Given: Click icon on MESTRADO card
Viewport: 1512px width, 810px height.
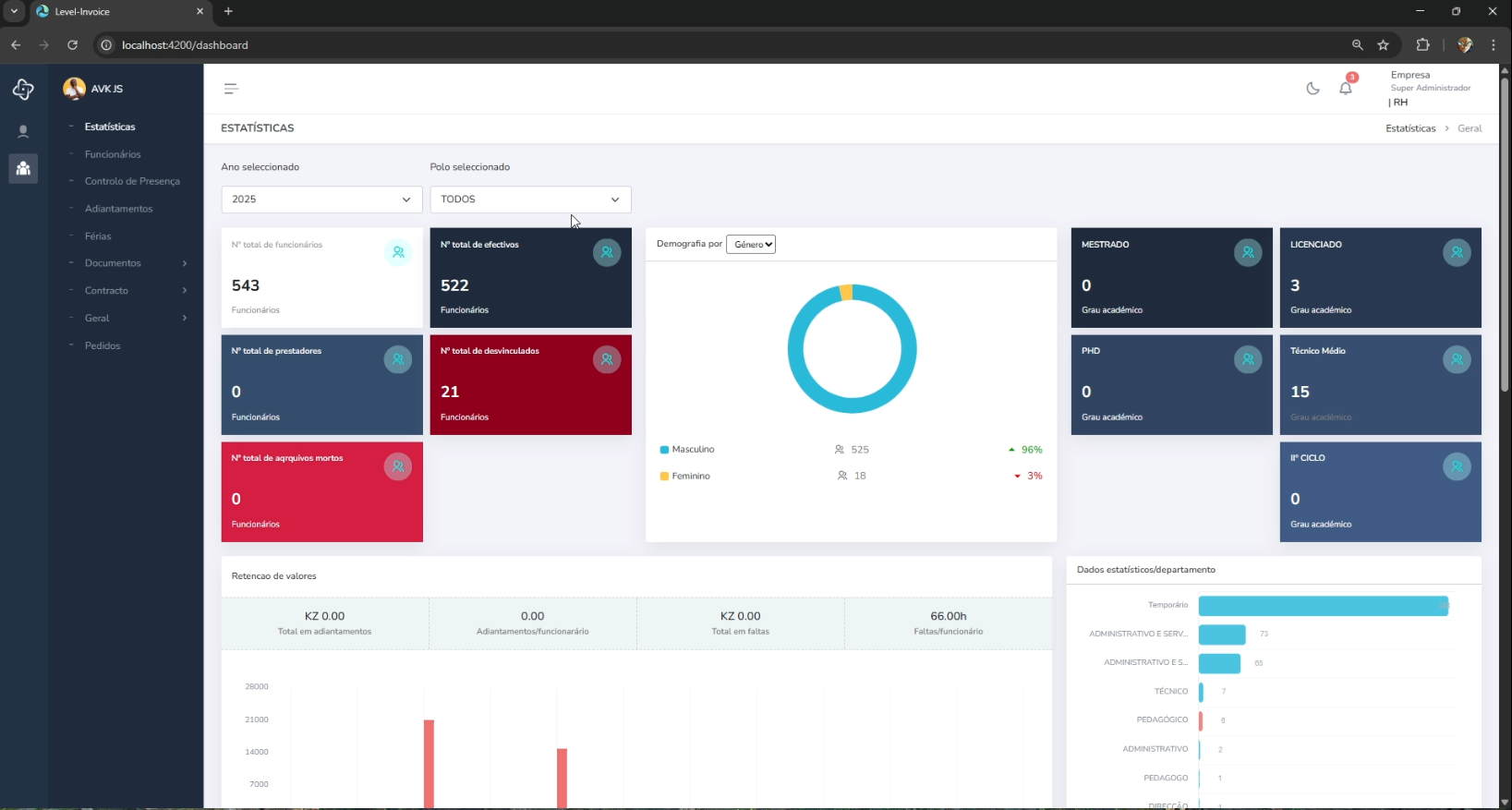Looking at the screenshot, I should (1248, 252).
